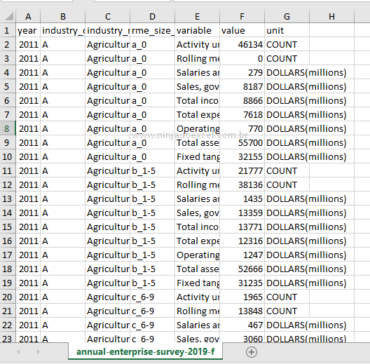The width and height of the screenshot is (370, 364).
Task: Select column A header
Action: (28, 17)
